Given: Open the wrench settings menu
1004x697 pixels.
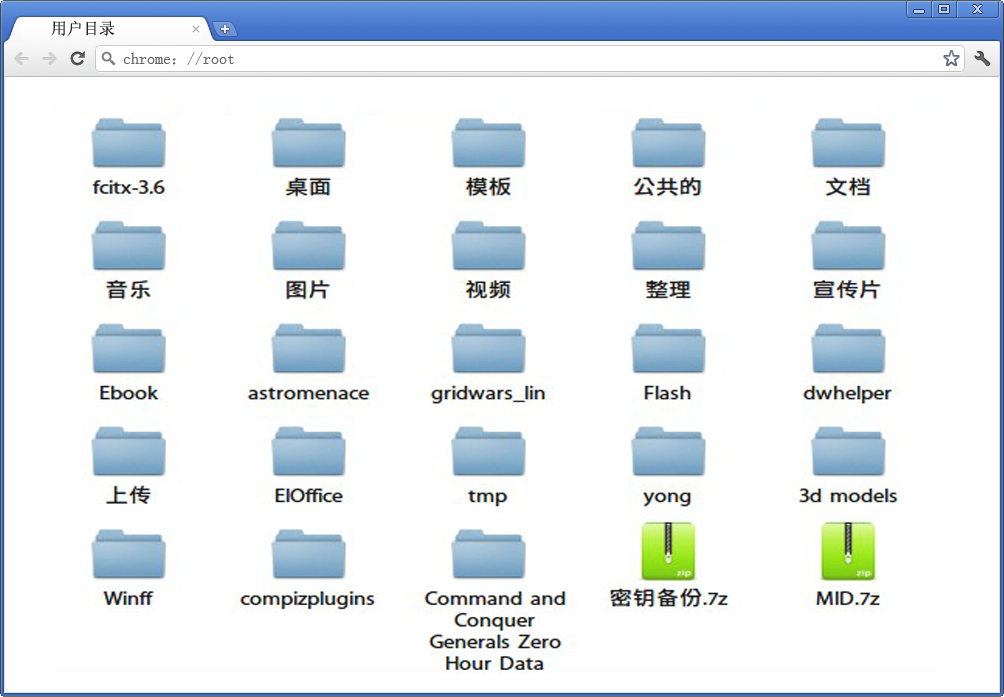Looking at the screenshot, I should (x=982, y=59).
